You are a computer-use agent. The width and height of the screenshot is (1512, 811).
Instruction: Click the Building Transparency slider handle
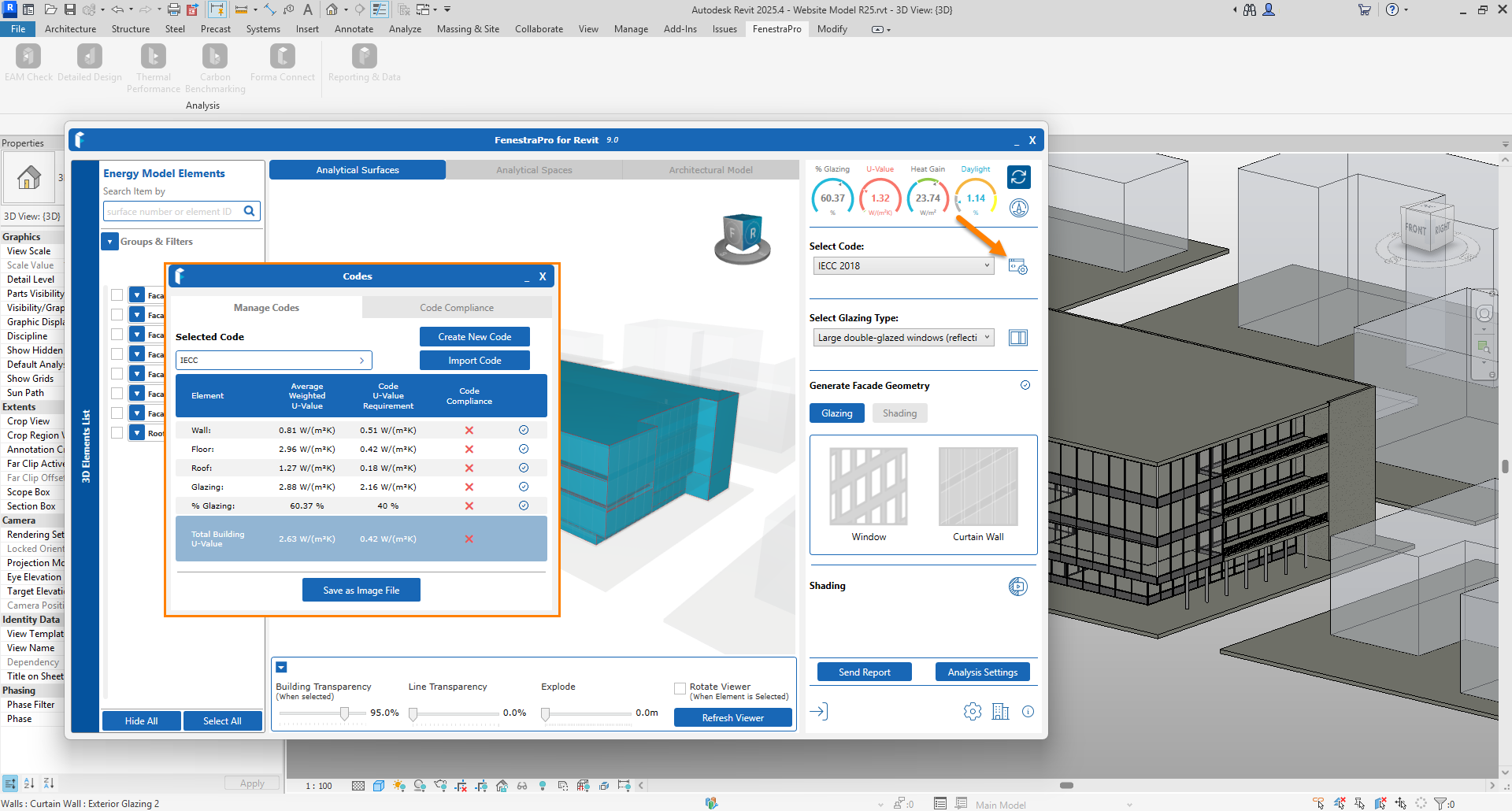point(344,713)
